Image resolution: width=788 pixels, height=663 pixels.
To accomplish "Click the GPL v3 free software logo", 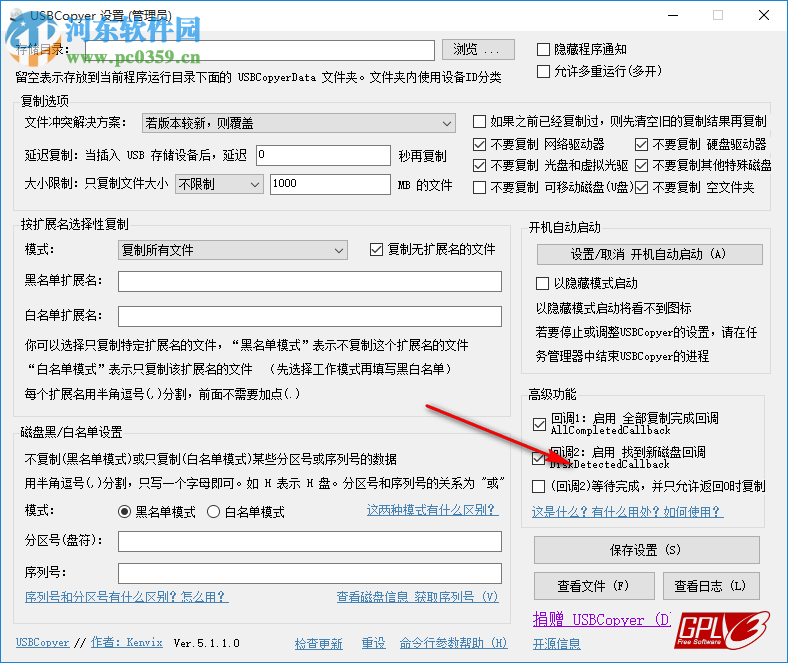I will pos(722,630).
